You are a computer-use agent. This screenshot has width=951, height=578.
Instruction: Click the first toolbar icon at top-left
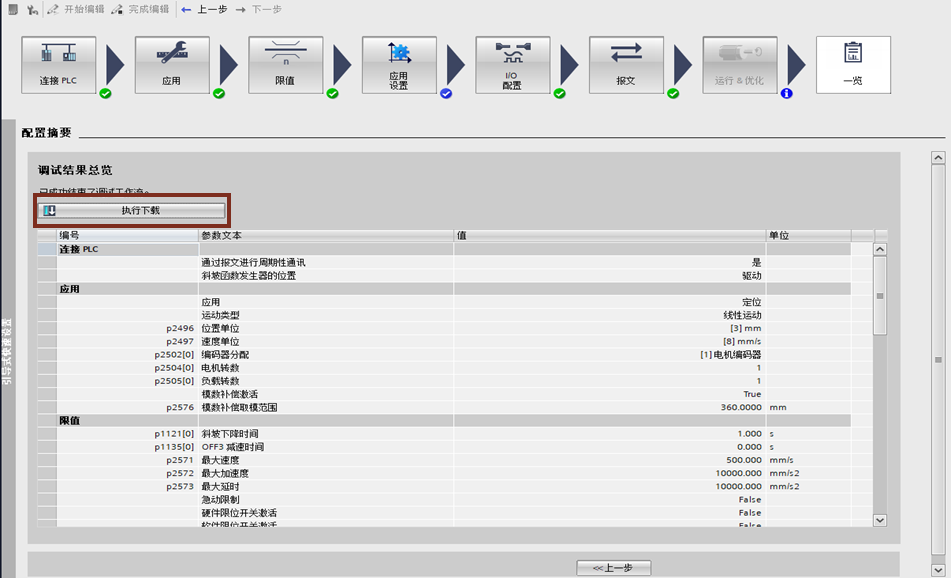pos(13,9)
